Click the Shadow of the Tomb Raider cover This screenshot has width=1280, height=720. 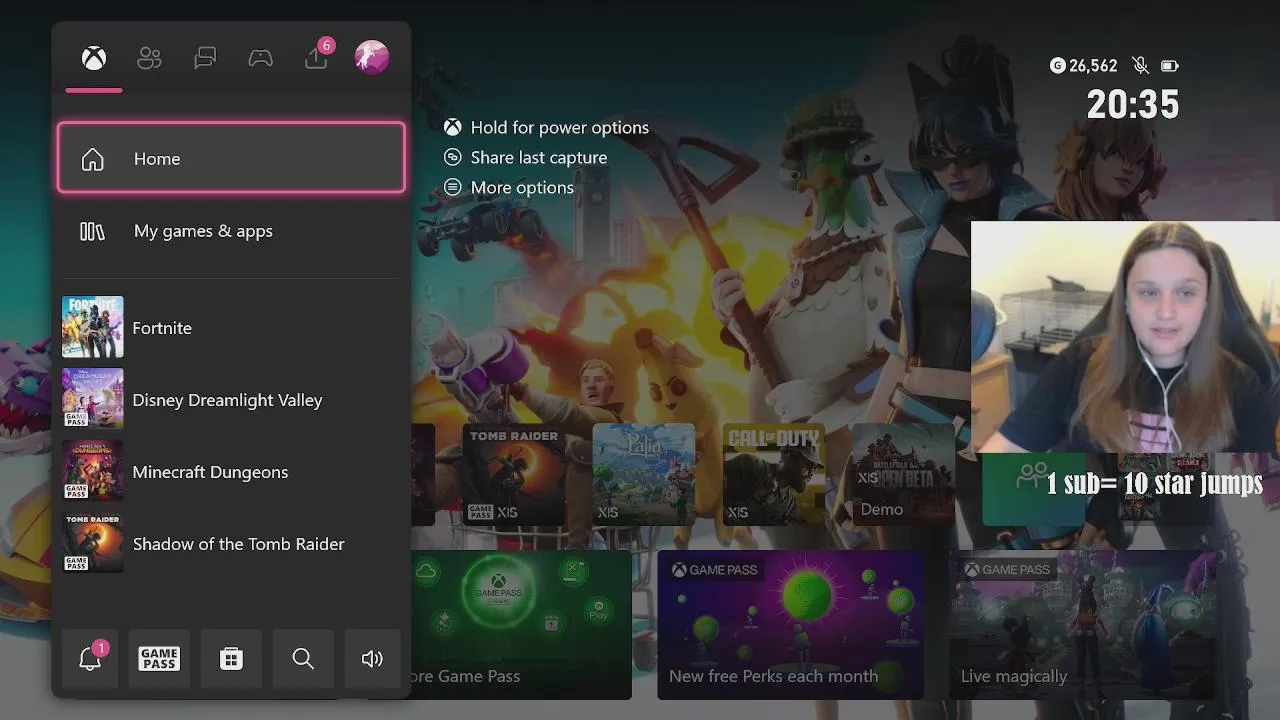point(93,543)
